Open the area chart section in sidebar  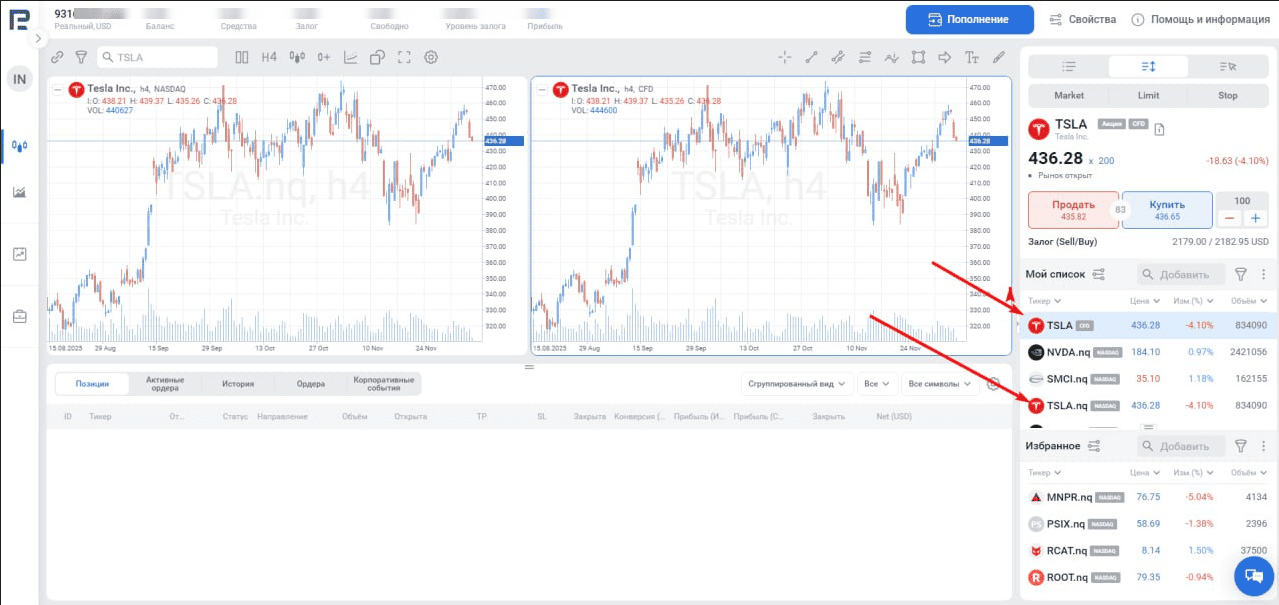point(19,192)
